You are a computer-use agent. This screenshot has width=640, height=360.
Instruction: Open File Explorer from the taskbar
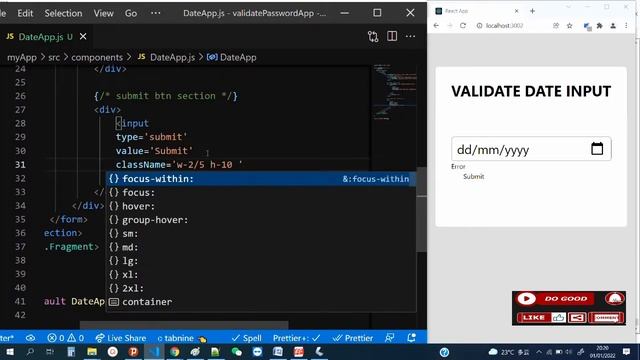[x=92, y=351]
